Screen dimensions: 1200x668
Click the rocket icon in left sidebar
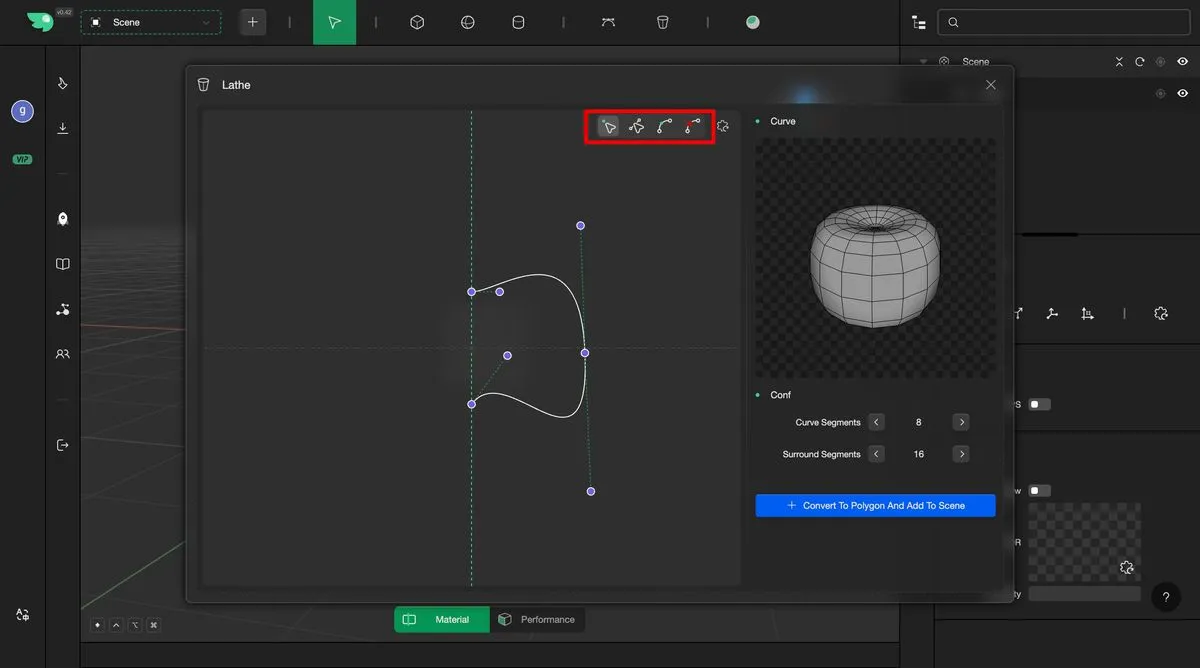63,219
